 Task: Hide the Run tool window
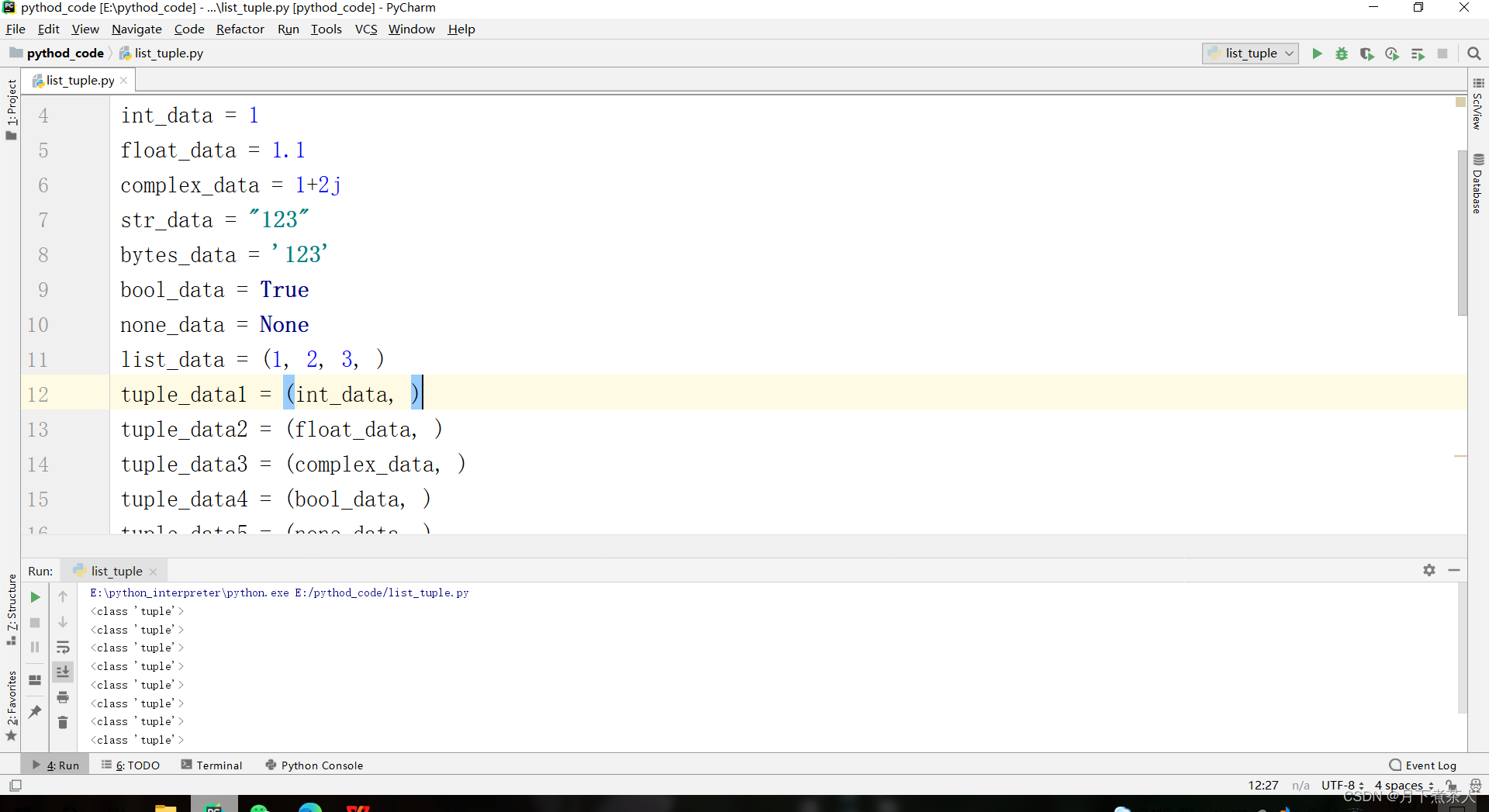1454,570
